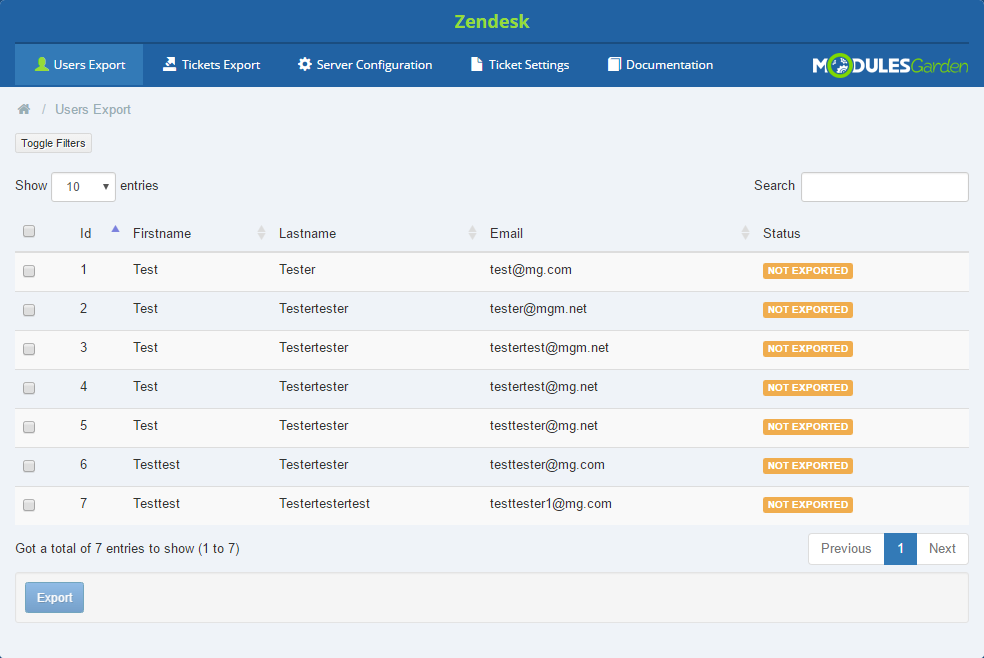Image resolution: width=984 pixels, height=658 pixels.
Task: Open the Documentation tab
Action: [660, 65]
